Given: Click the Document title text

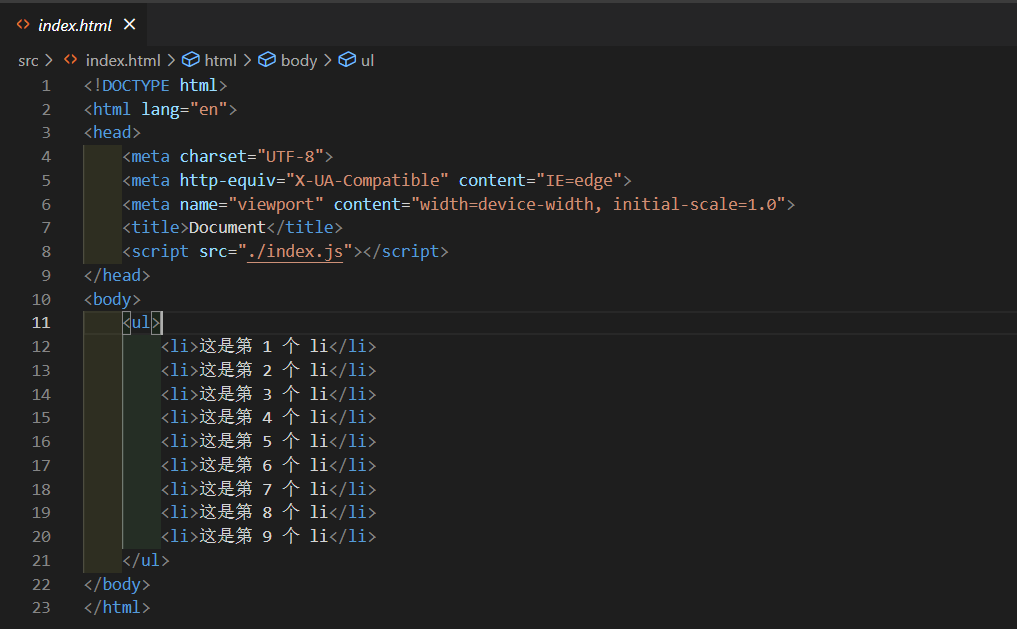Looking at the screenshot, I should click(x=227, y=228).
